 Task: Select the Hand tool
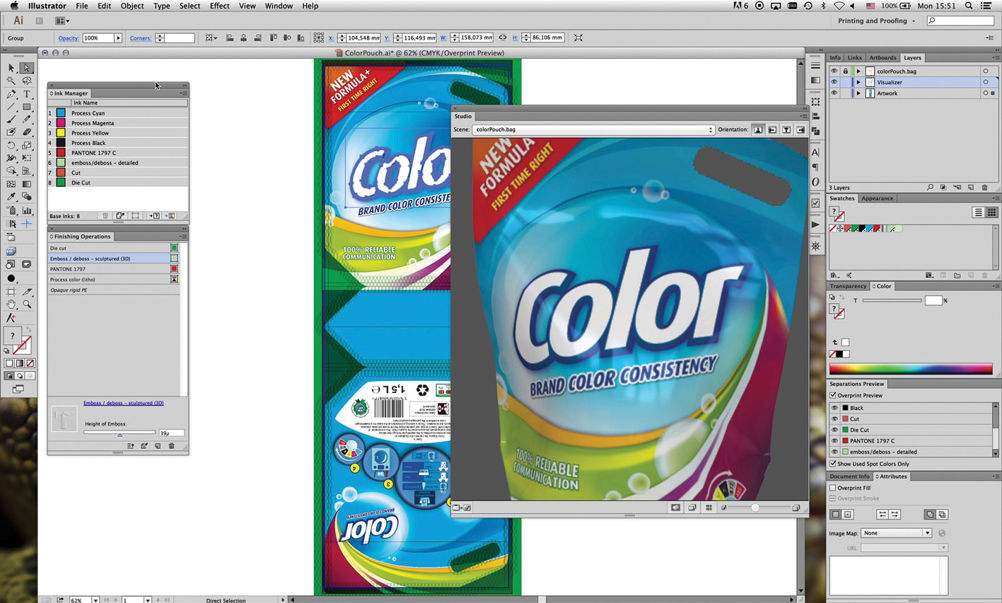(11, 305)
